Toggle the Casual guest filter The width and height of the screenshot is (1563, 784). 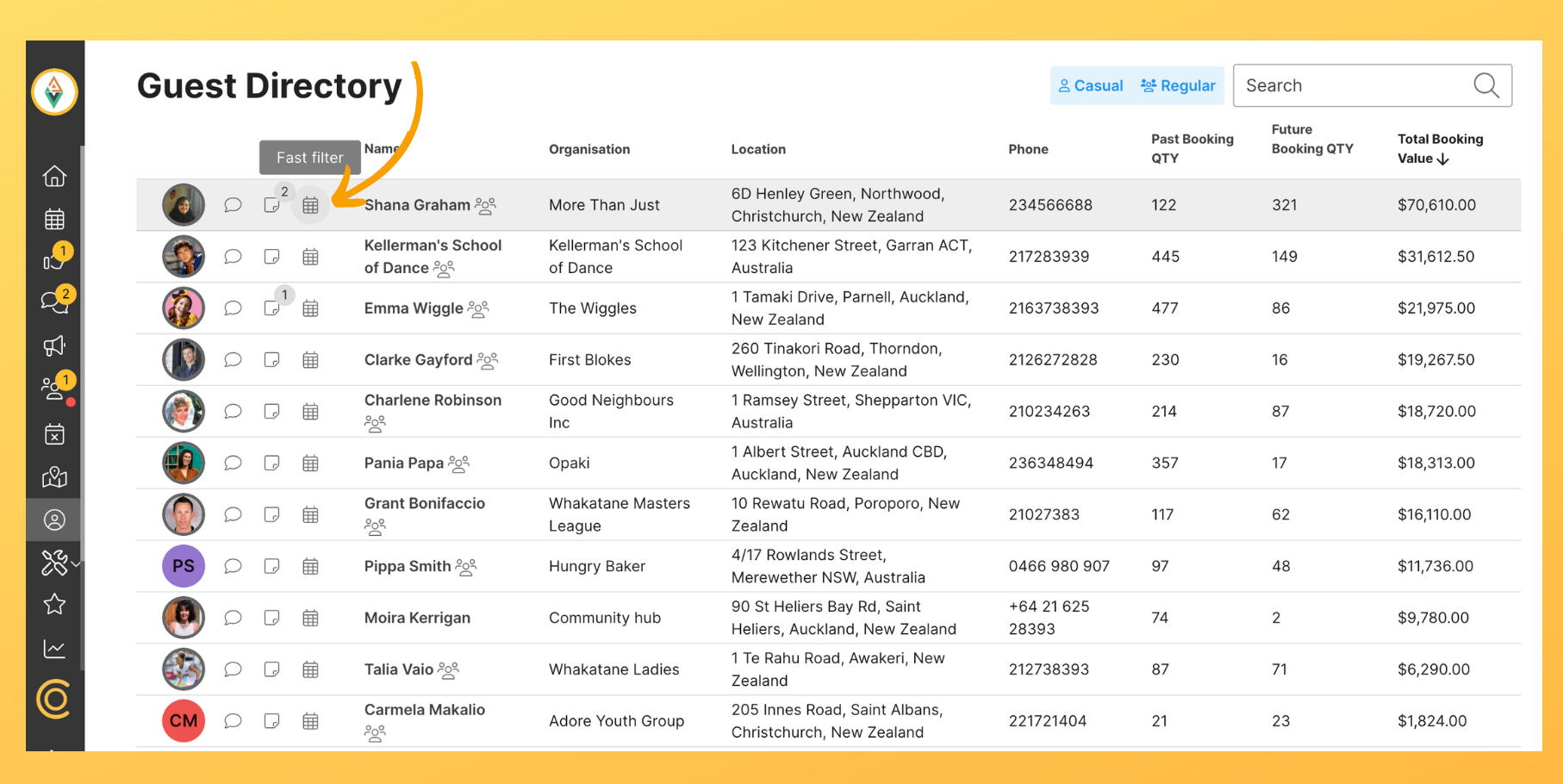tap(1091, 86)
